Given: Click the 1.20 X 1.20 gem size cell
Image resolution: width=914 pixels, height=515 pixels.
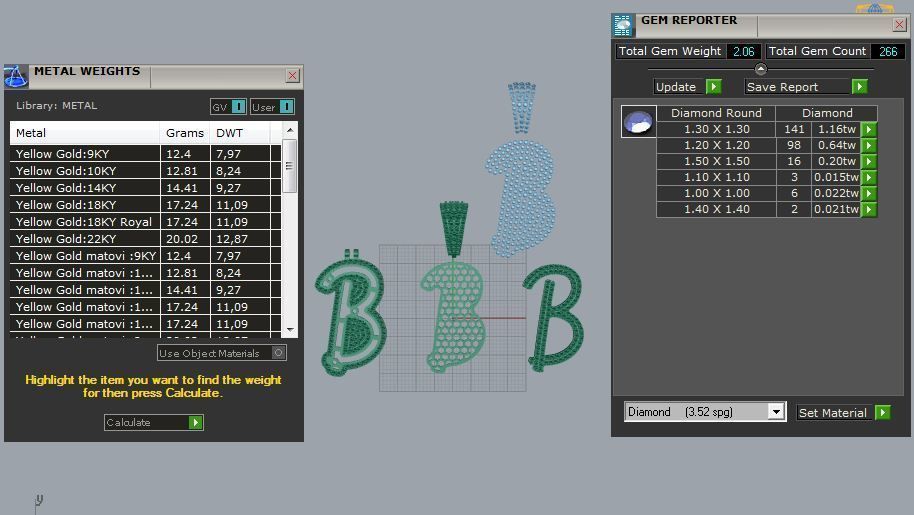Looking at the screenshot, I should [716, 145].
